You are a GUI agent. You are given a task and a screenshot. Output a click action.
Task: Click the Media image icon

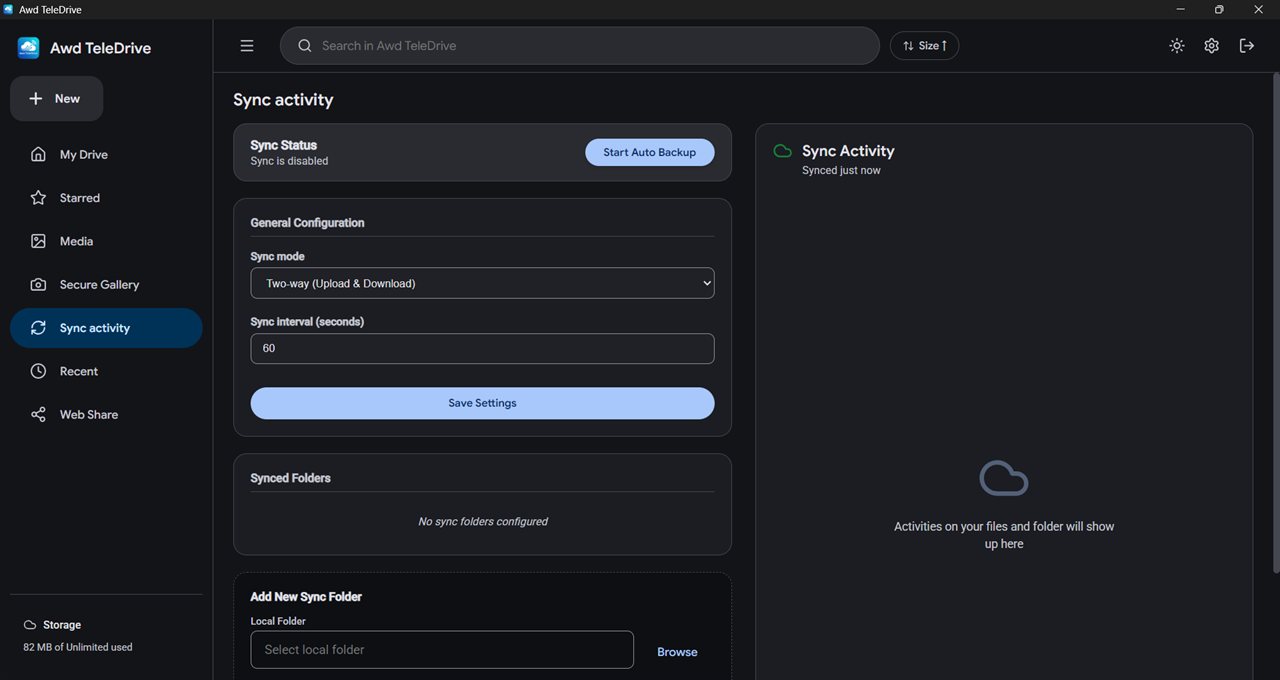pos(38,241)
